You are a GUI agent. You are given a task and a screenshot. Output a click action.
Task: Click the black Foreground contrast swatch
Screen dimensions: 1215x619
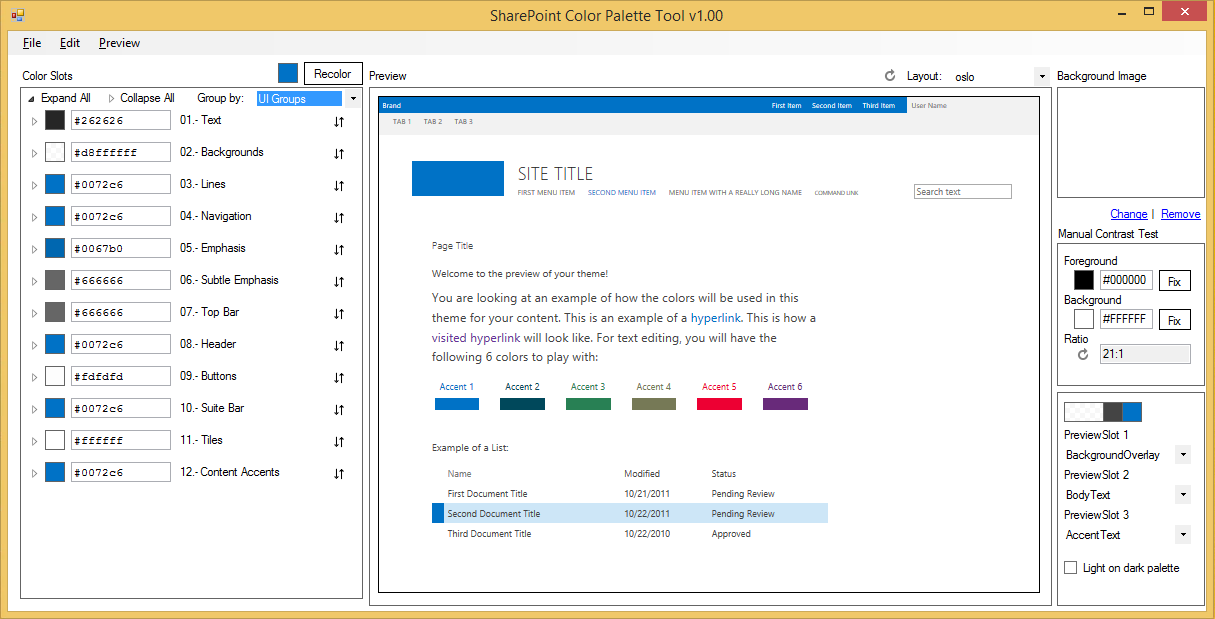(1084, 280)
